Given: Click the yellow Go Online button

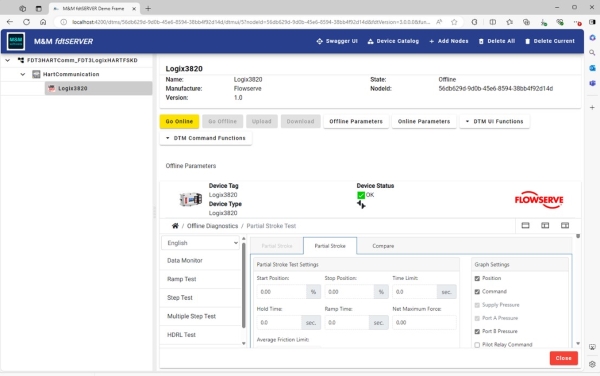Looking at the screenshot, I should coord(179,121).
